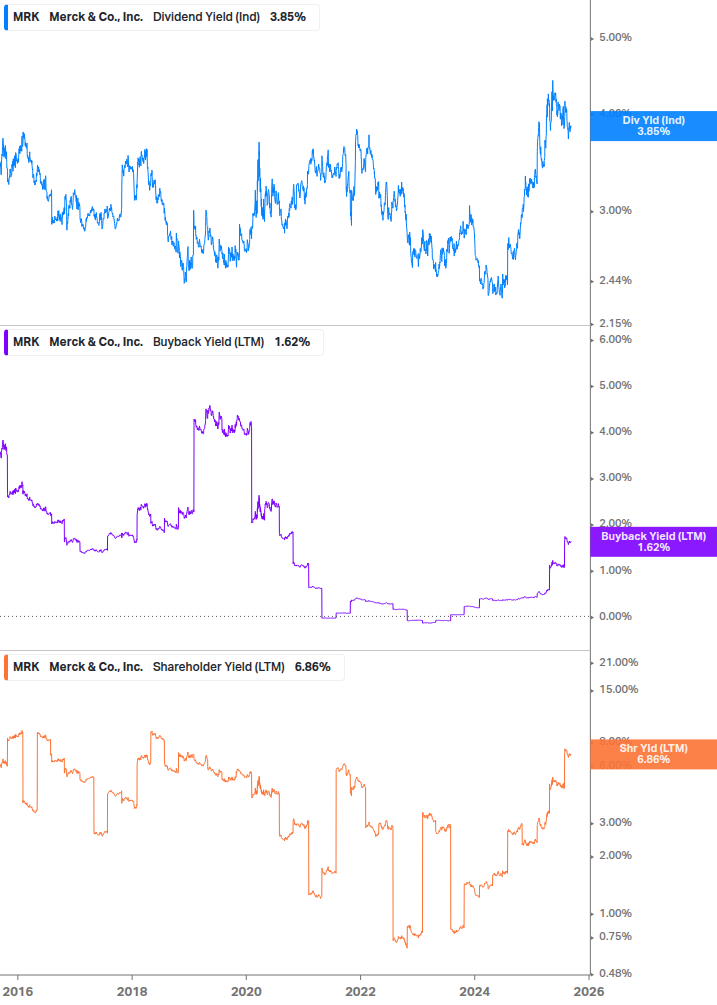717x1005 pixels.
Task: Click the MRK Shareholder Yield (LTM) legend label
Action: (x=174, y=667)
